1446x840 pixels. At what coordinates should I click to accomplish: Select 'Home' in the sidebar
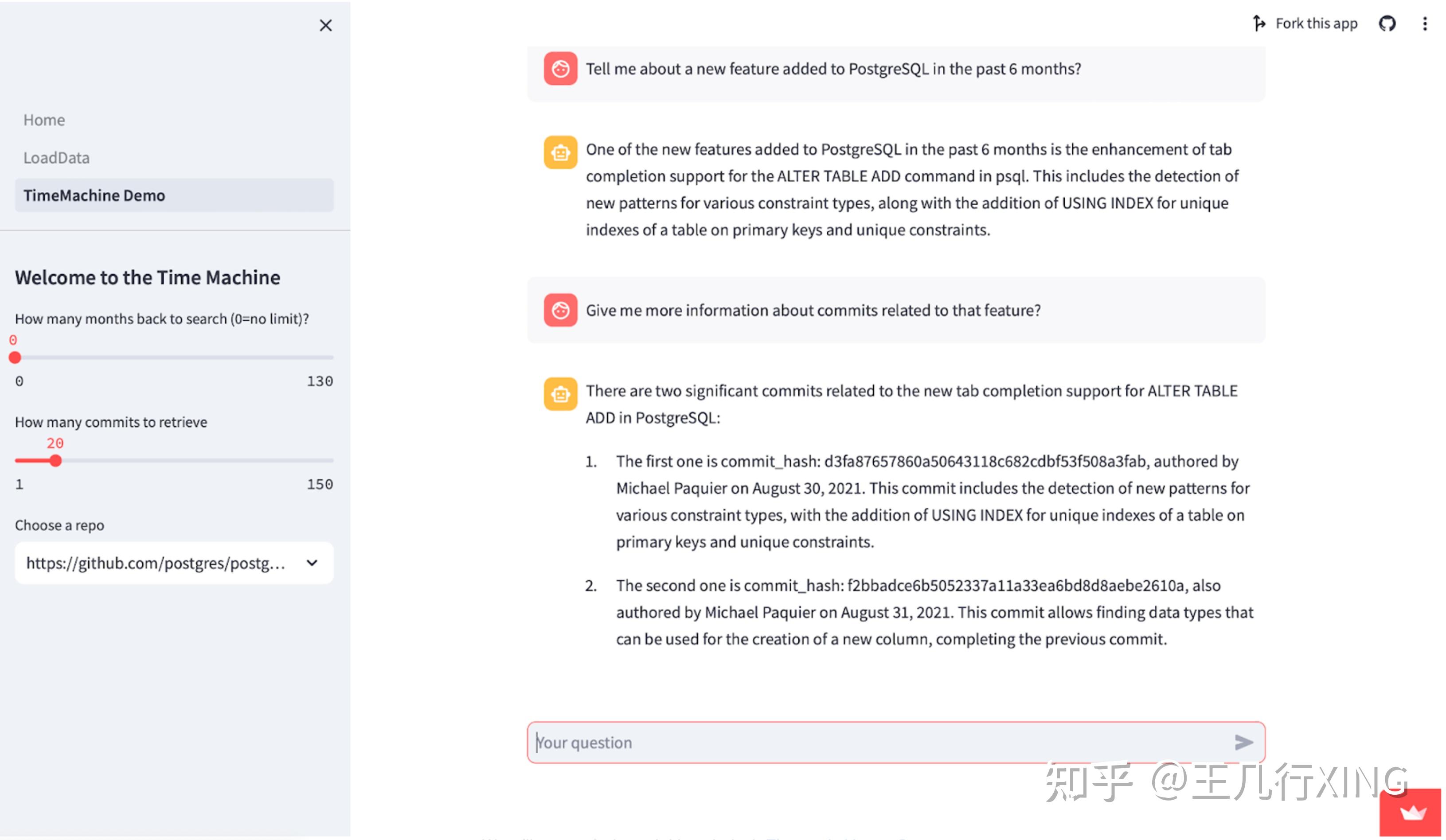(44, 119)
